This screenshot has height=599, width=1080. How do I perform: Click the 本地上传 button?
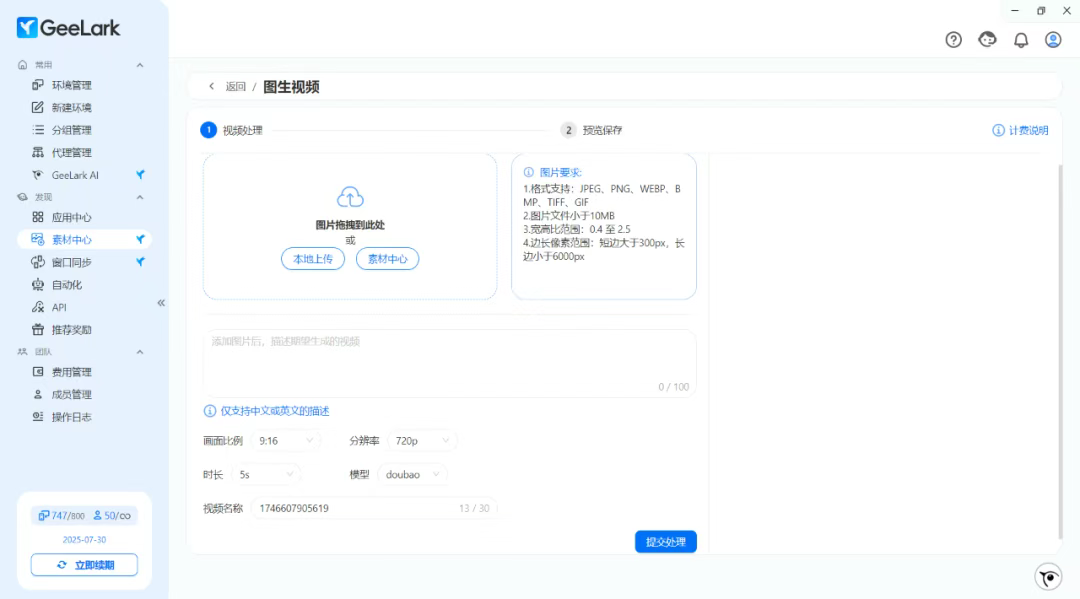point(313,259)
